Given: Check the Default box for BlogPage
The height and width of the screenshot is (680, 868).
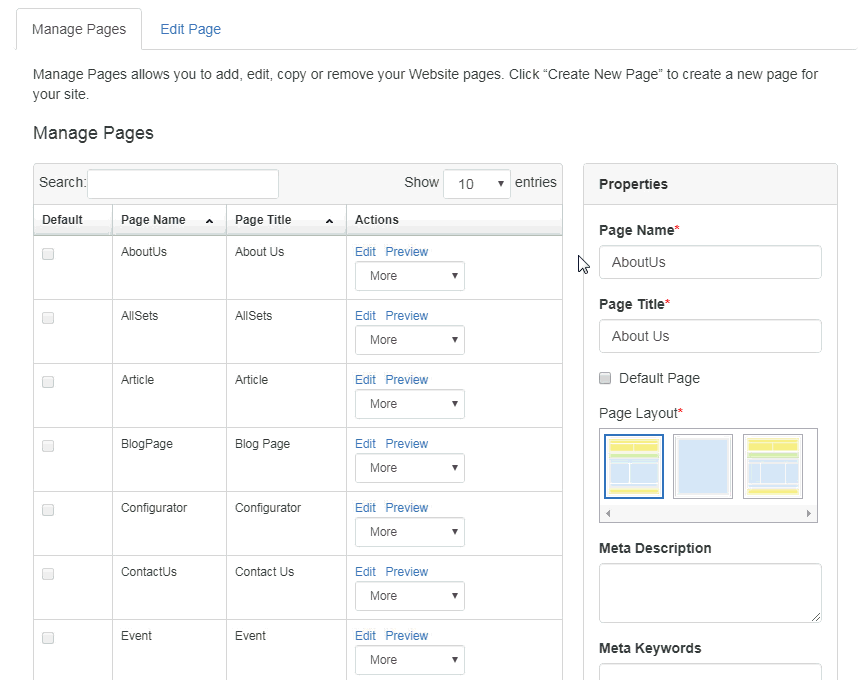Looking at the screenshot, I should coord(48,446).
